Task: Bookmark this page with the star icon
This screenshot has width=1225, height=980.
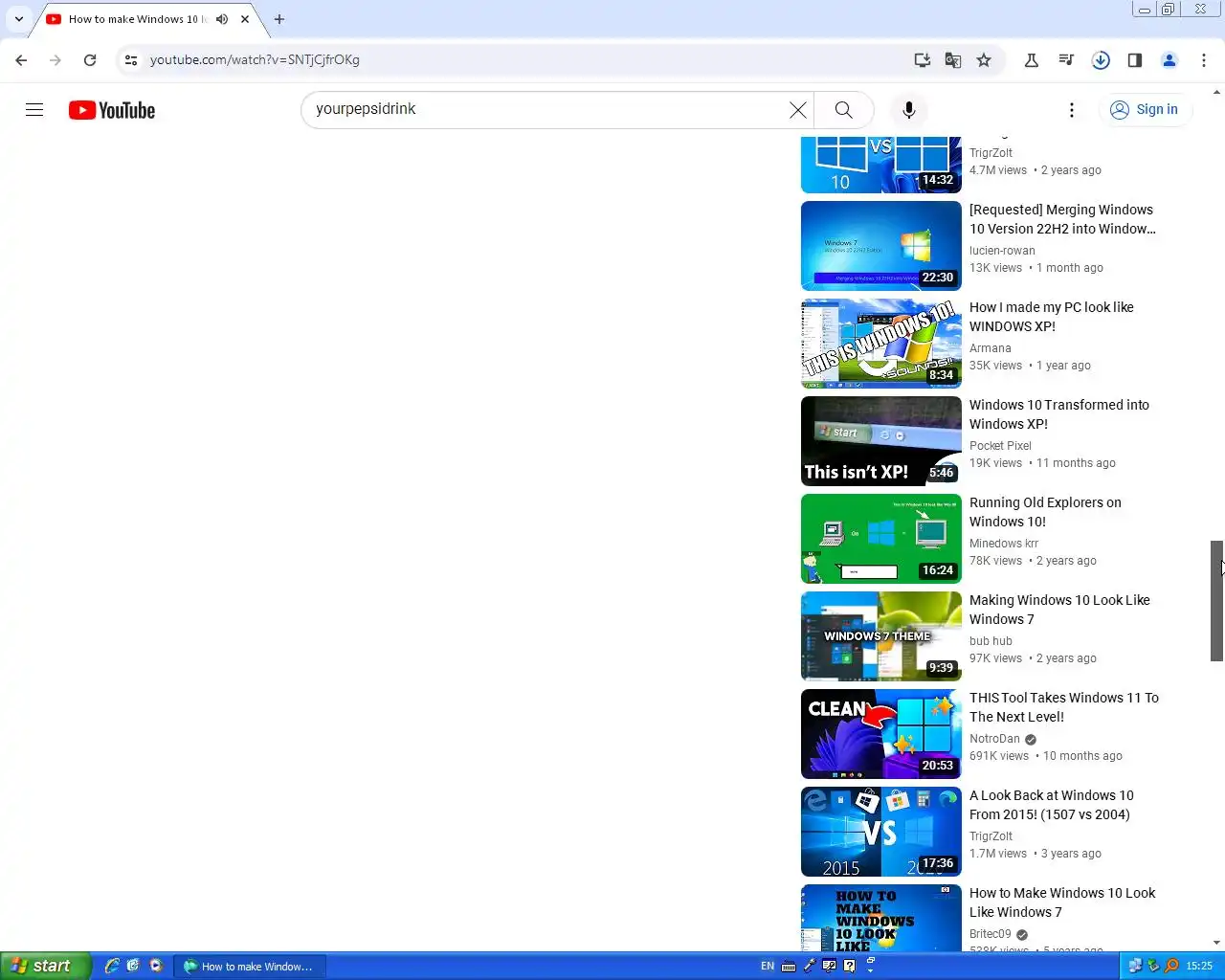Action: pyautogui.click(x=984, y=59)
